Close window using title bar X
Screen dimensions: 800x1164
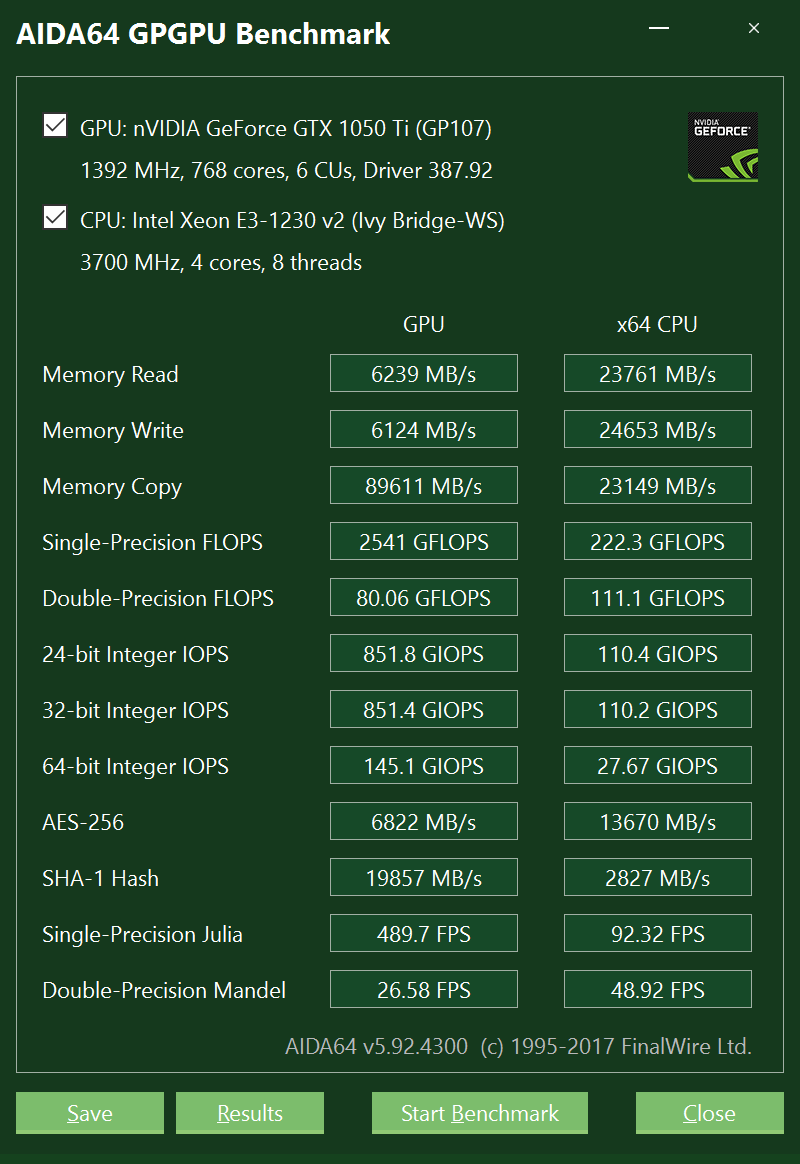click(754, 30)
